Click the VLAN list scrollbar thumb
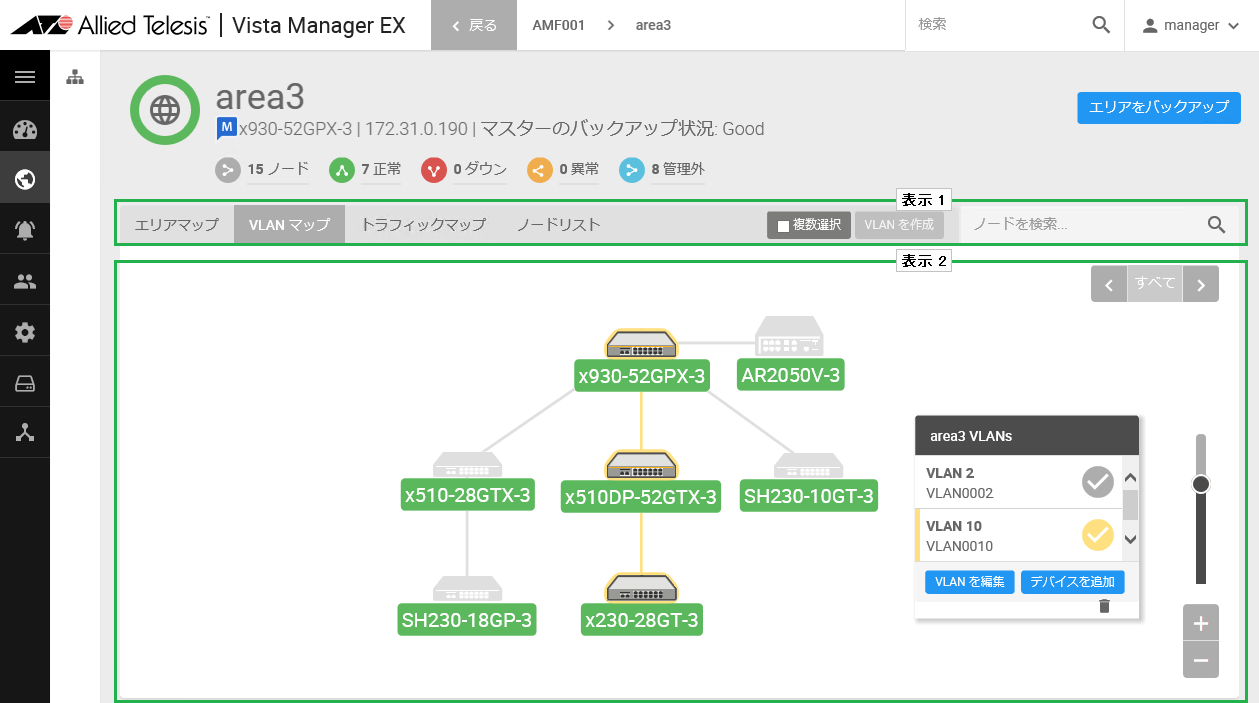 point(1130,503)
